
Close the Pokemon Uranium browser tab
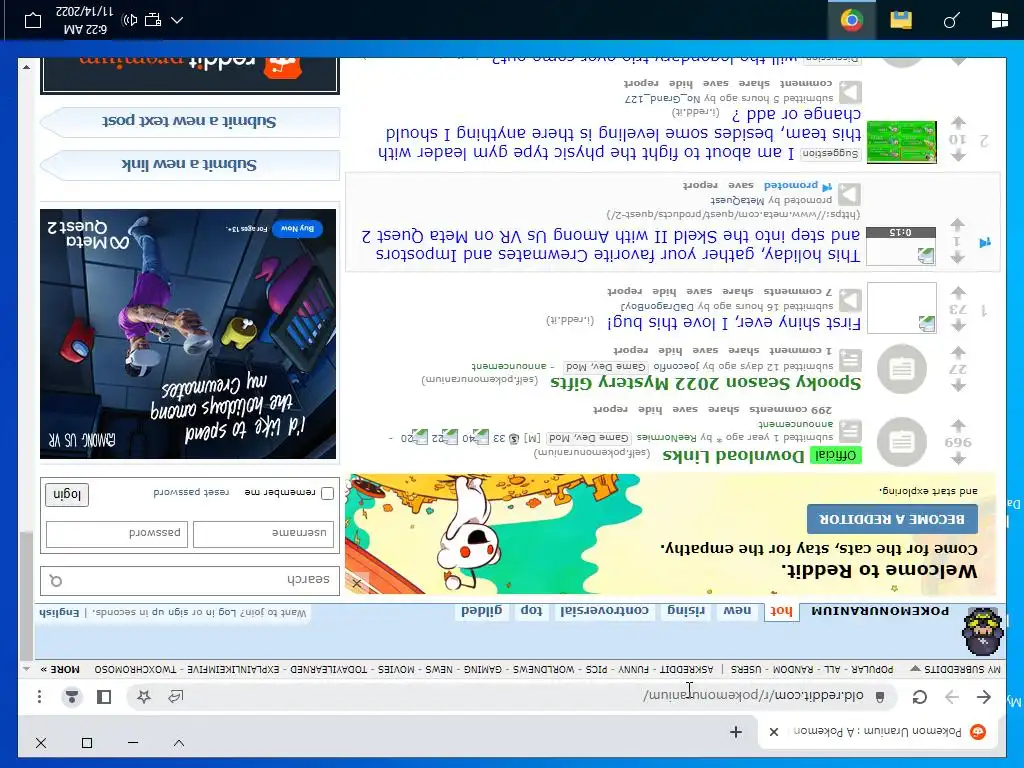[x=774, y=732]
